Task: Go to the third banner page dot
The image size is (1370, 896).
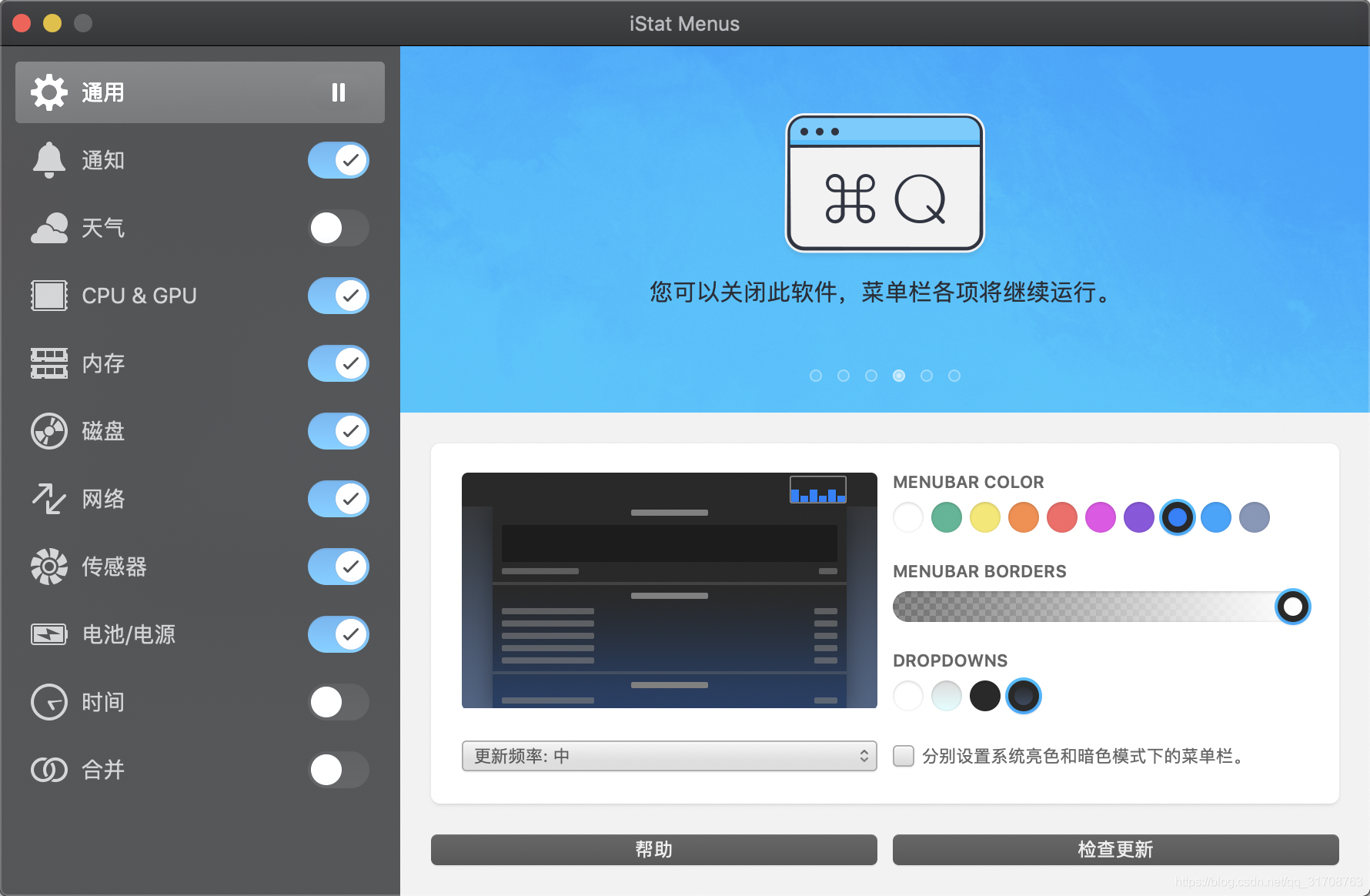Action: pyautogui.click(x=871, y=376)
